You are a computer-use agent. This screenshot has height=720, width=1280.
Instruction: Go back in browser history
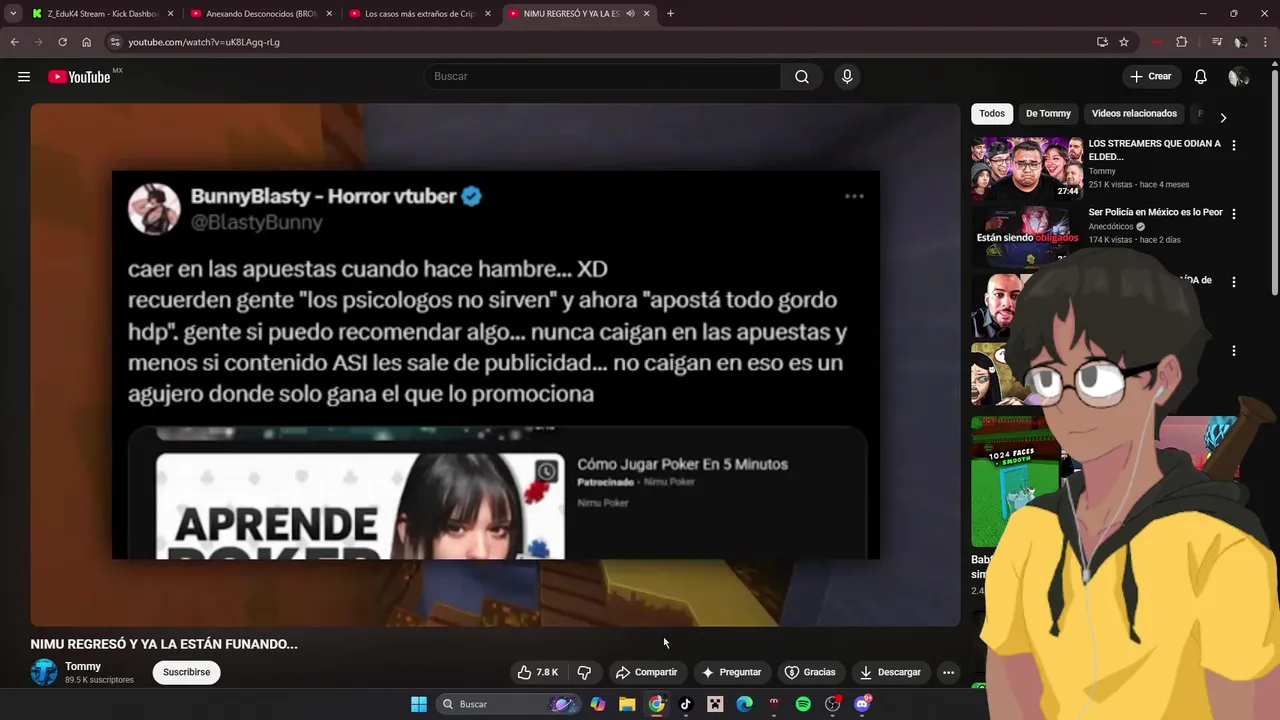point(14,42)
